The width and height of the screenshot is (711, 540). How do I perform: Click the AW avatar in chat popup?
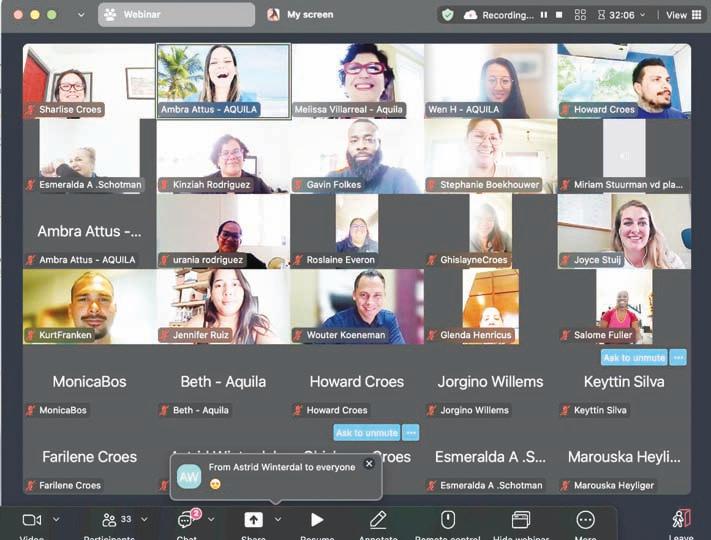tap(189, 477)
